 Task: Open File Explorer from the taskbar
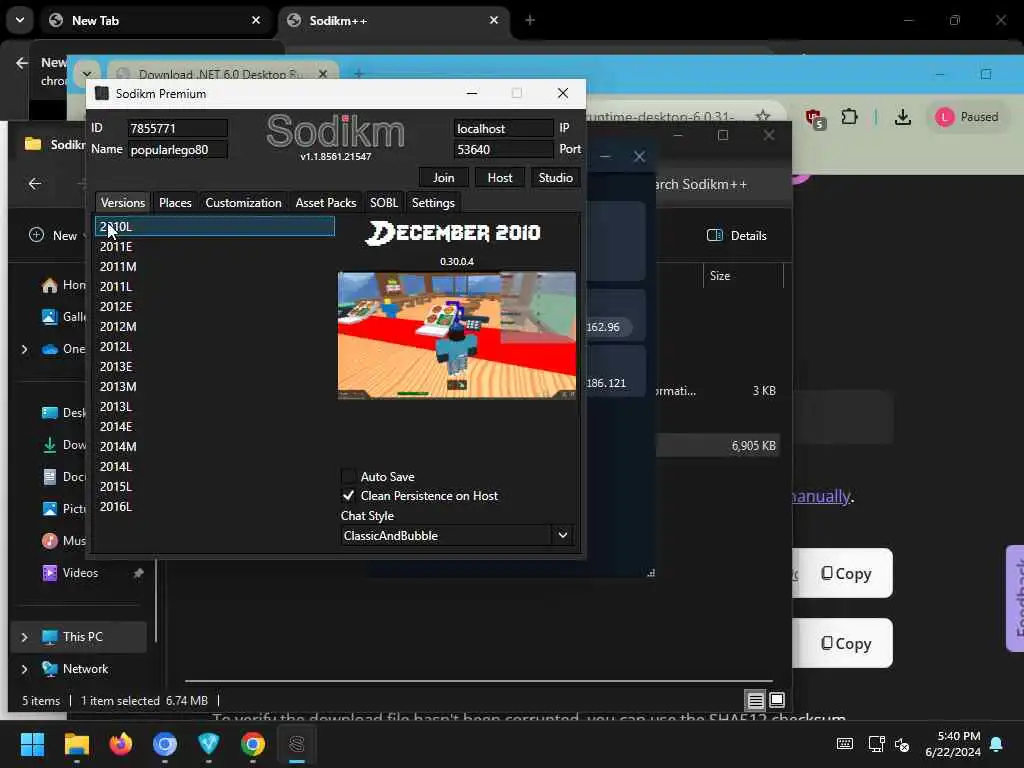coord(76,744)
